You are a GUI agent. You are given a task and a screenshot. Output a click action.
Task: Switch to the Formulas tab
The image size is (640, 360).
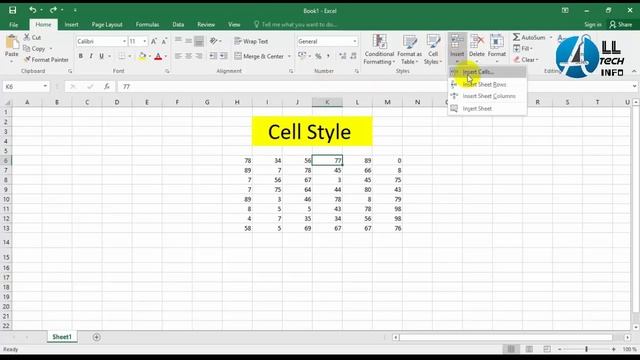[x=147, y=24]
